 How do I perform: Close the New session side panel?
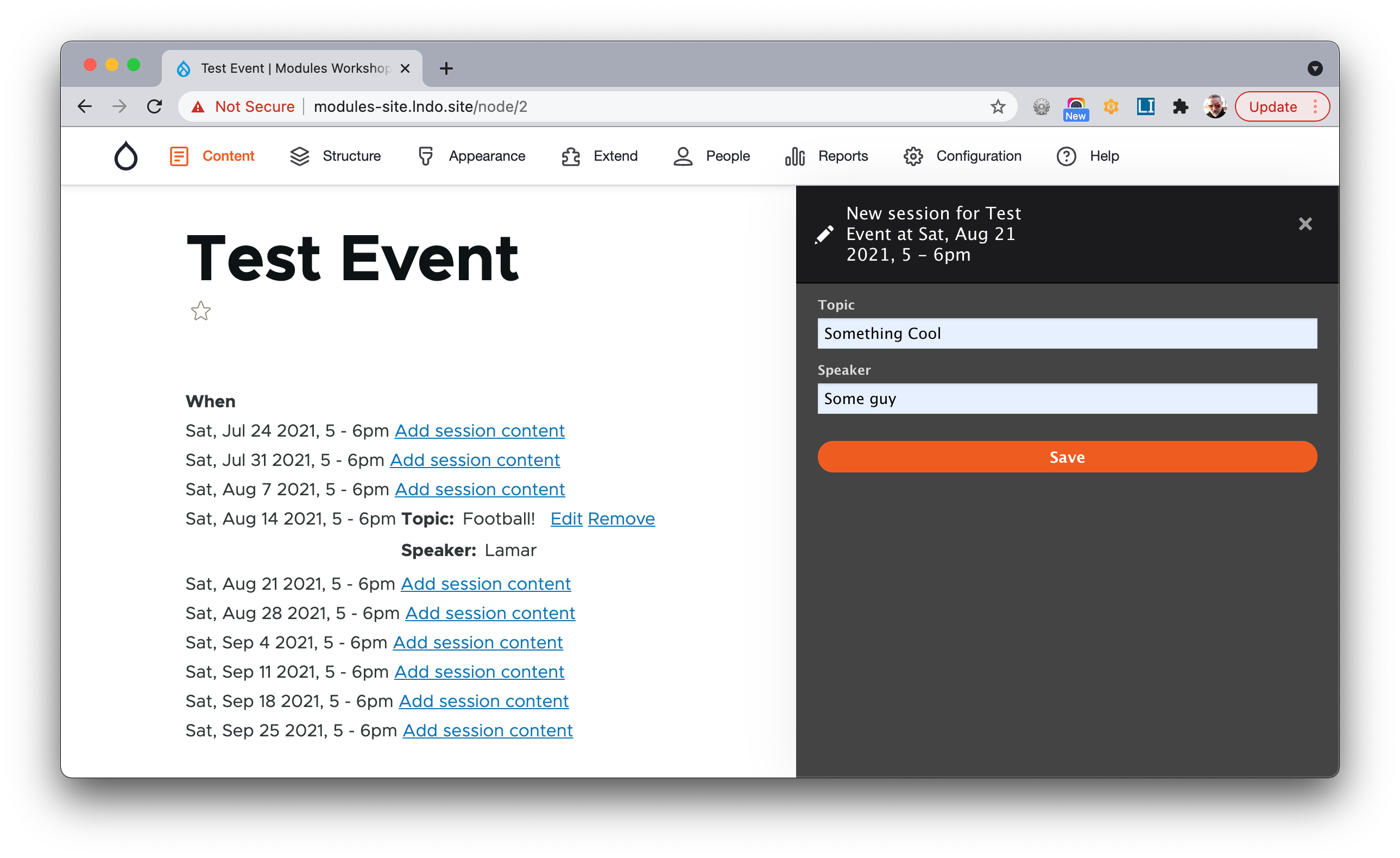click(x=1305, y=224)
